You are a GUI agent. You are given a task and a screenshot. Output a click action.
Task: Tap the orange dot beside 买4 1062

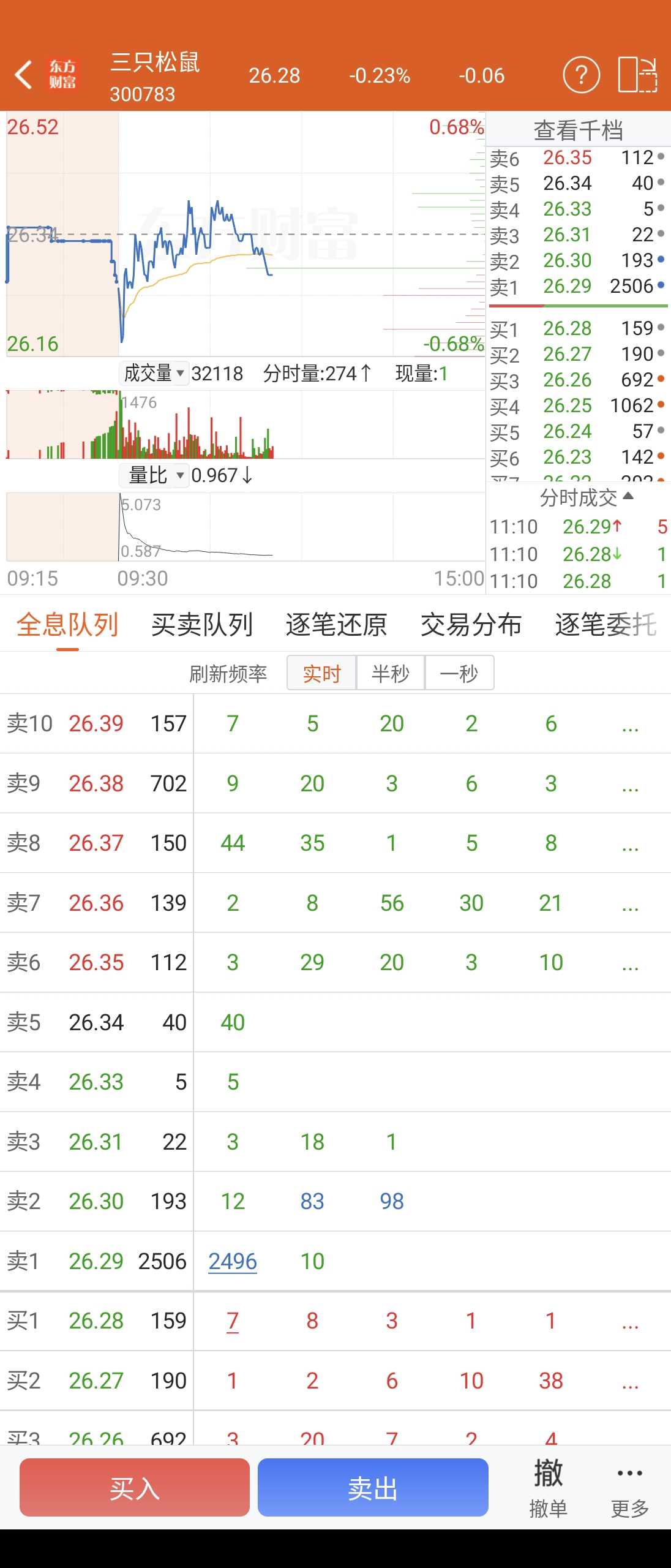point(661,405)
